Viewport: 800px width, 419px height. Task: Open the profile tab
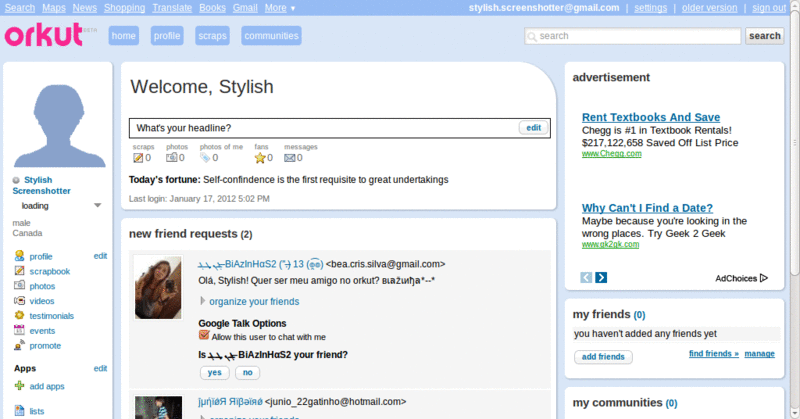pyautogui.click(x=167, y=36)
